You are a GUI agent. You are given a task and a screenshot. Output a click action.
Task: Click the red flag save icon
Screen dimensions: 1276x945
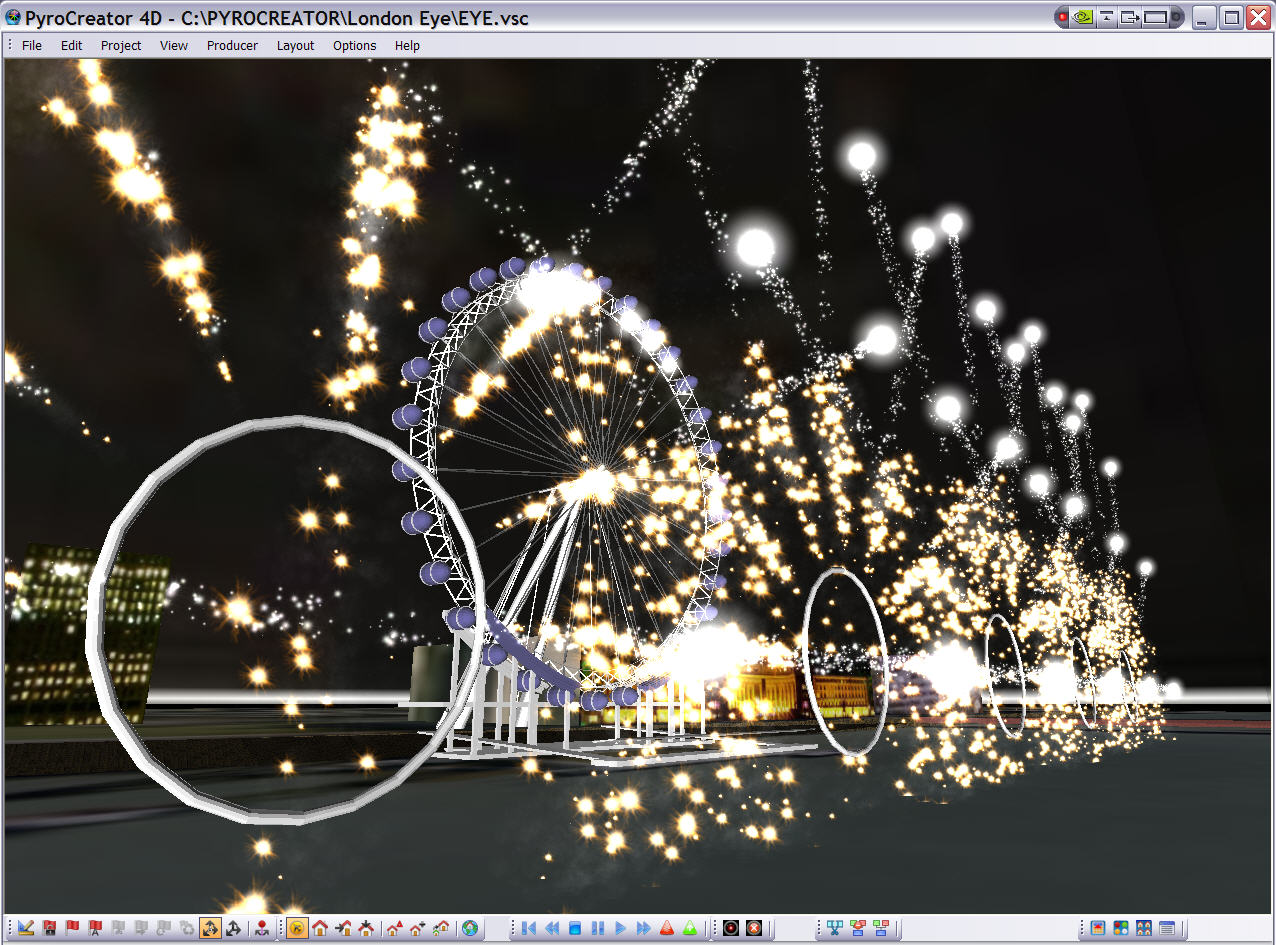[x=49, y=928]
